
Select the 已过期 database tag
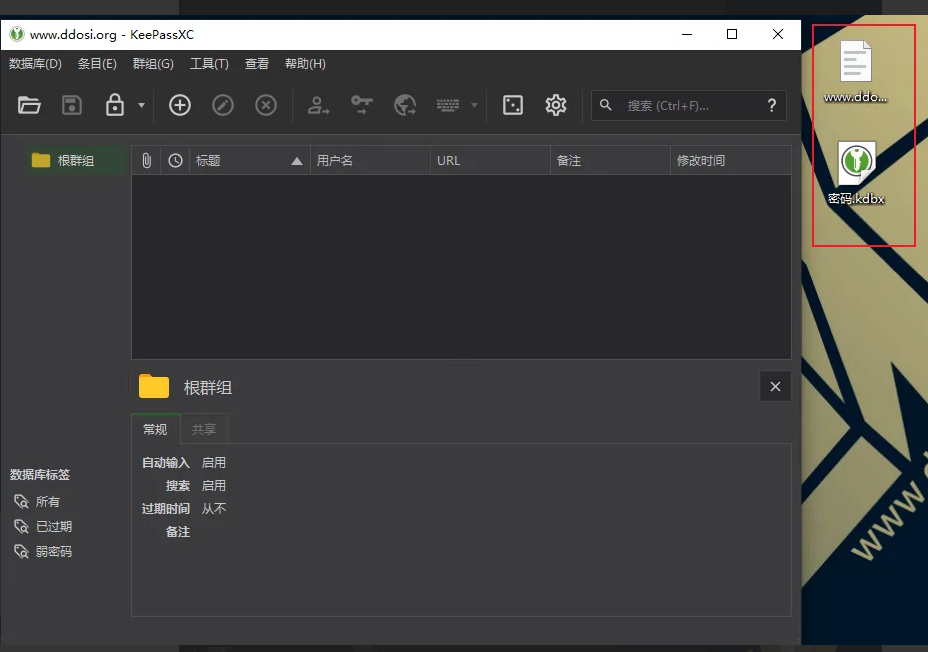[x=43, y=527]
